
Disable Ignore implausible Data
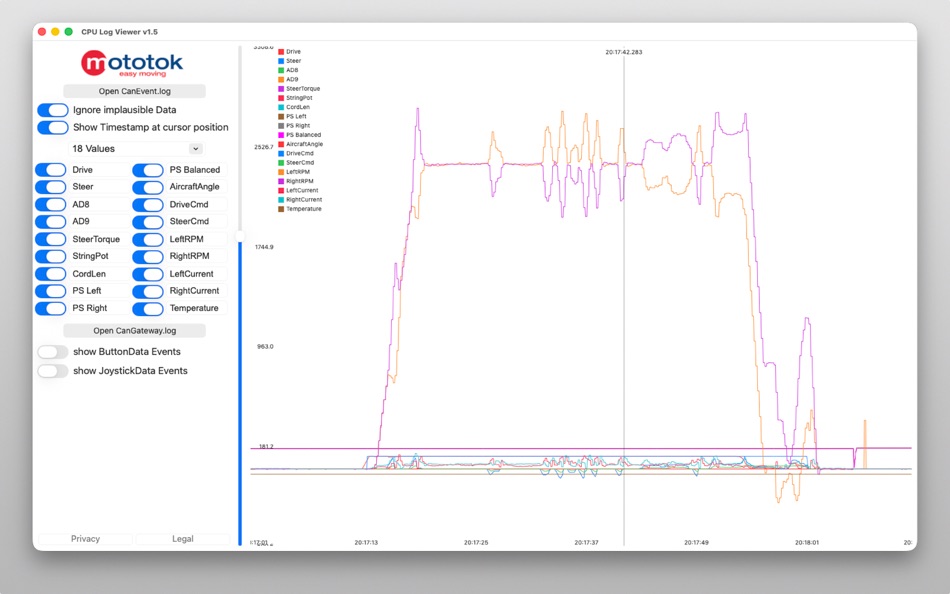click(x=52, y=110)
